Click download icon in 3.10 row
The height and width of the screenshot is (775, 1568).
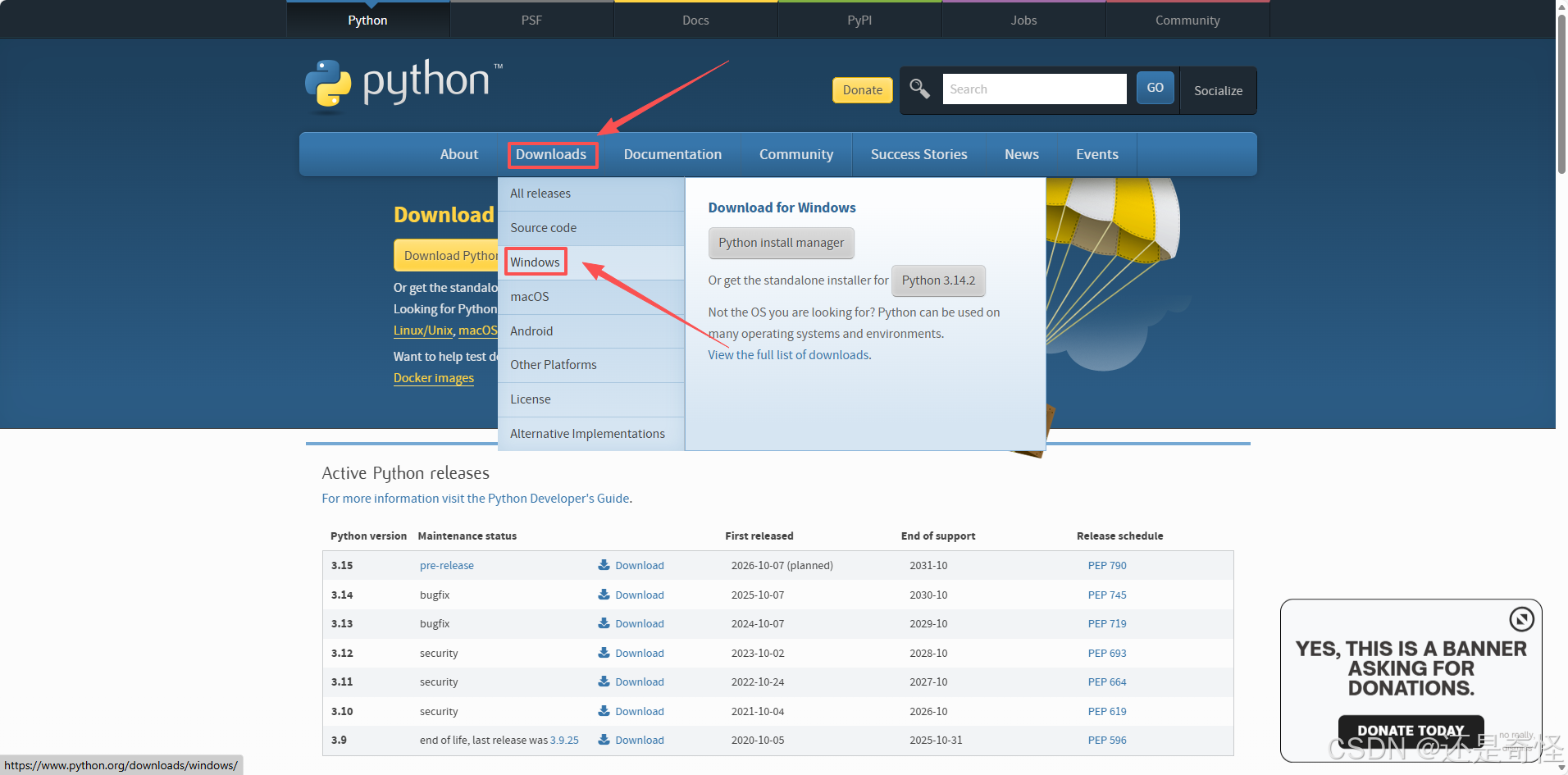(x=604, y=711)
